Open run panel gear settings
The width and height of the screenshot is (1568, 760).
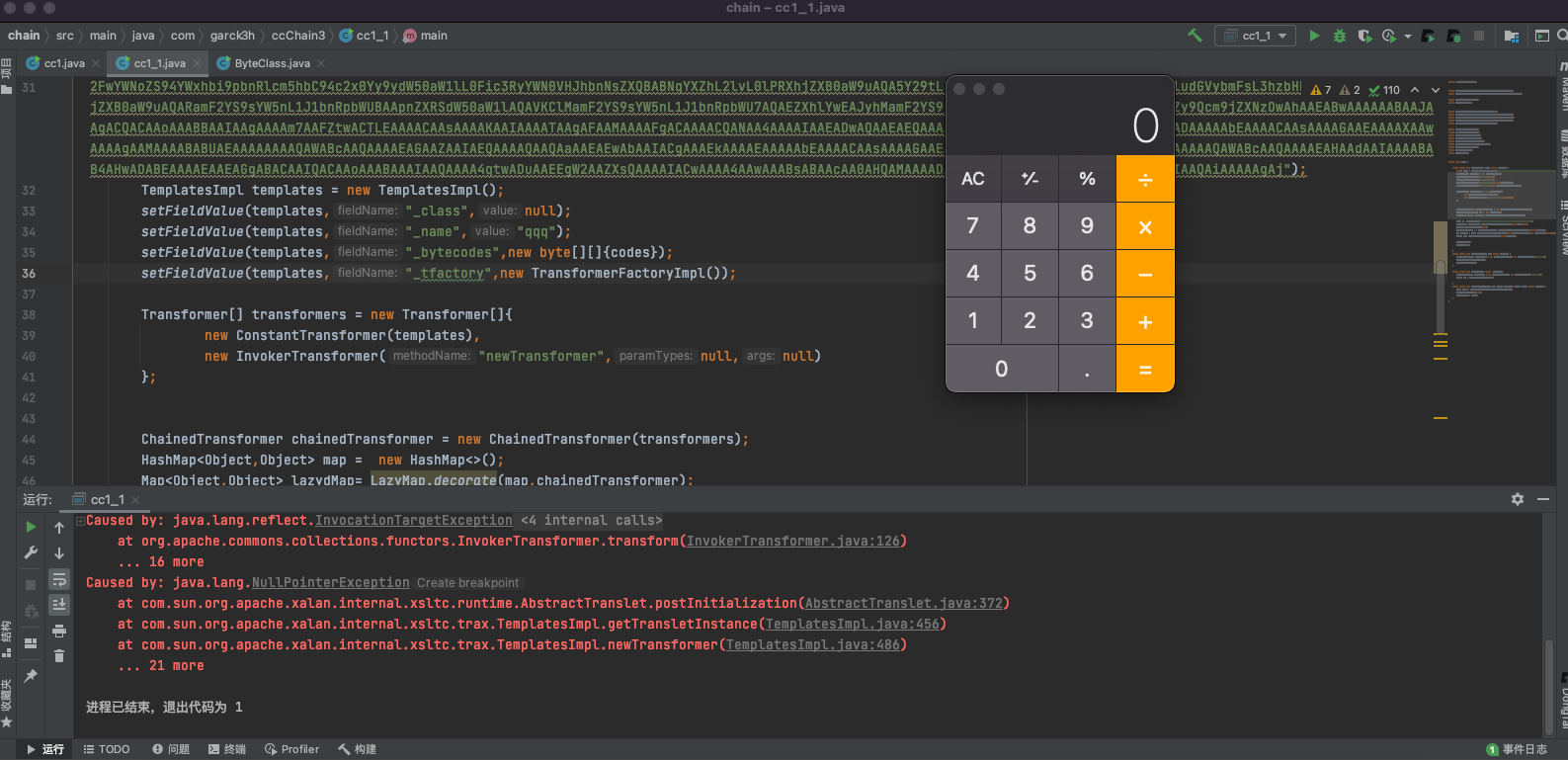pyautogui.click(x=1518, y=499)
